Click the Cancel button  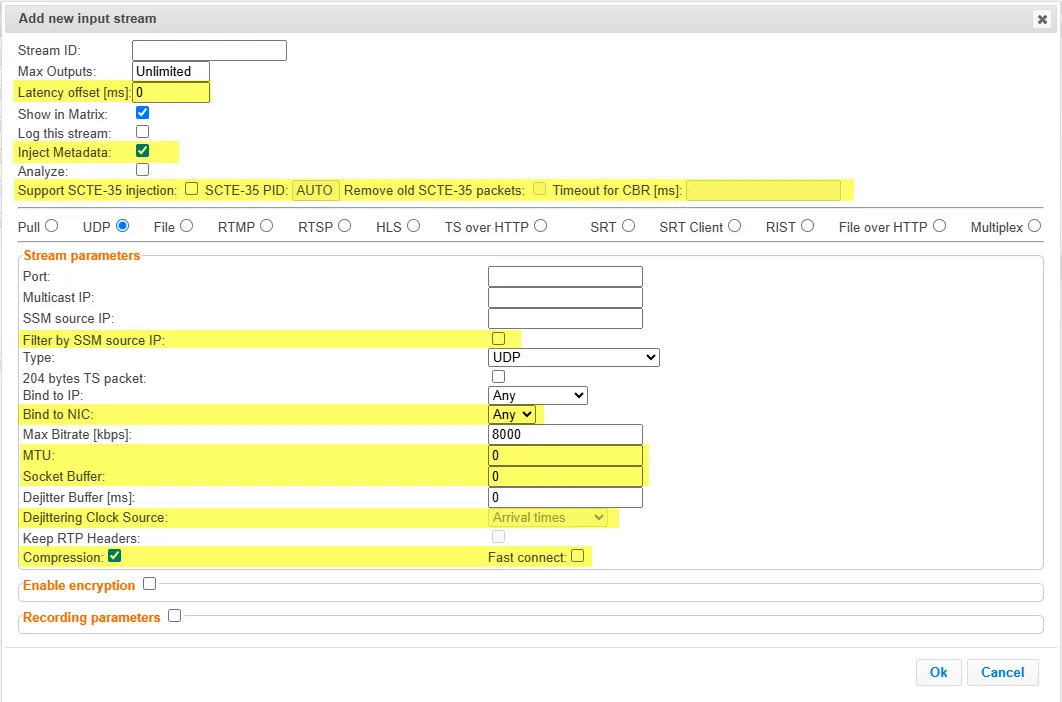[1002, 672]
